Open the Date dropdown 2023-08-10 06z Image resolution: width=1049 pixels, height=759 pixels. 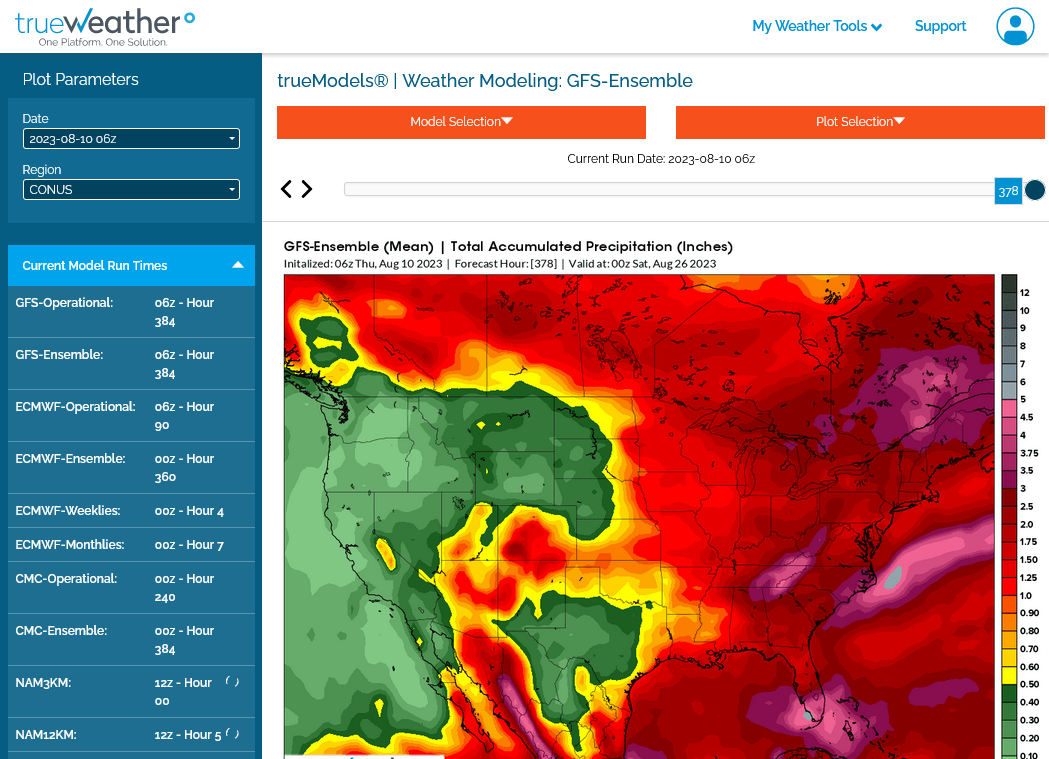[x=131, y=138]
